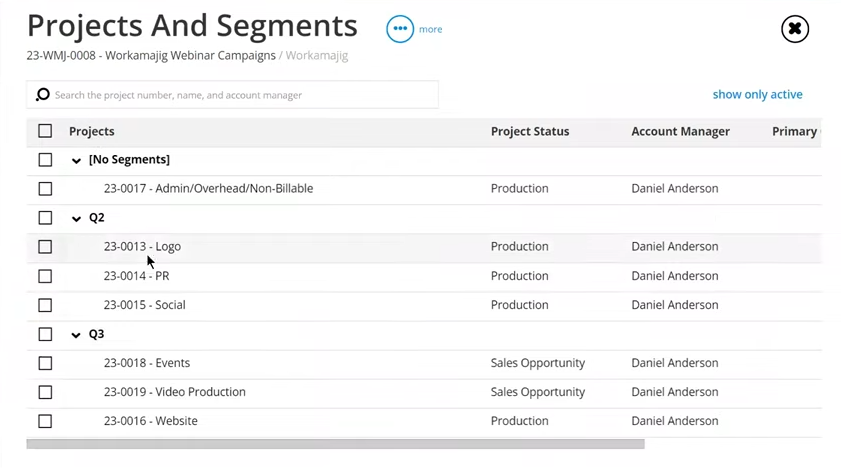Click Daniel Anderson in the PR row

coord(674,276)
